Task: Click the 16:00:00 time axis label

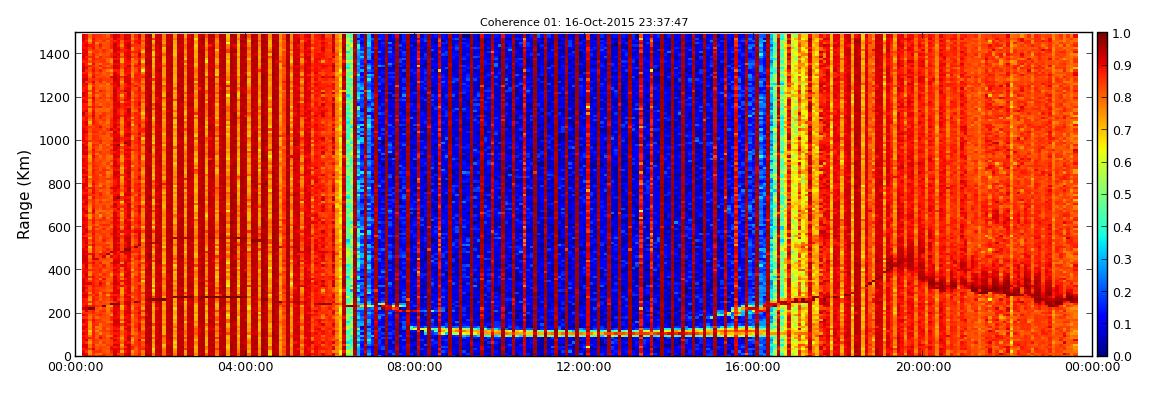Action: coord(753,367)
